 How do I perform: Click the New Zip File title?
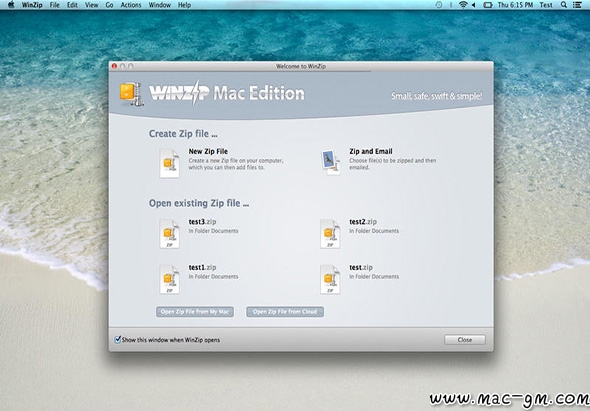click(208, 151)
